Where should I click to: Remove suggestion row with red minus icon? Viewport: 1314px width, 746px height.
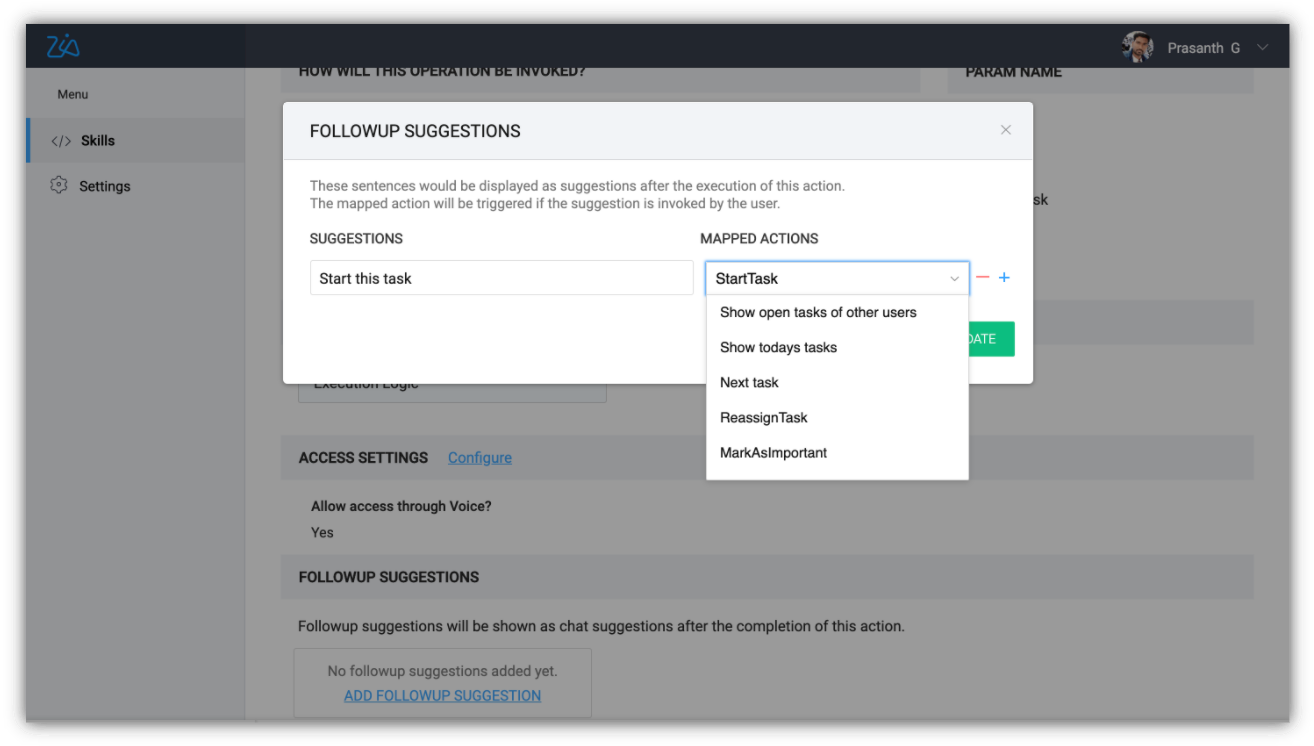tap(983, 278)
